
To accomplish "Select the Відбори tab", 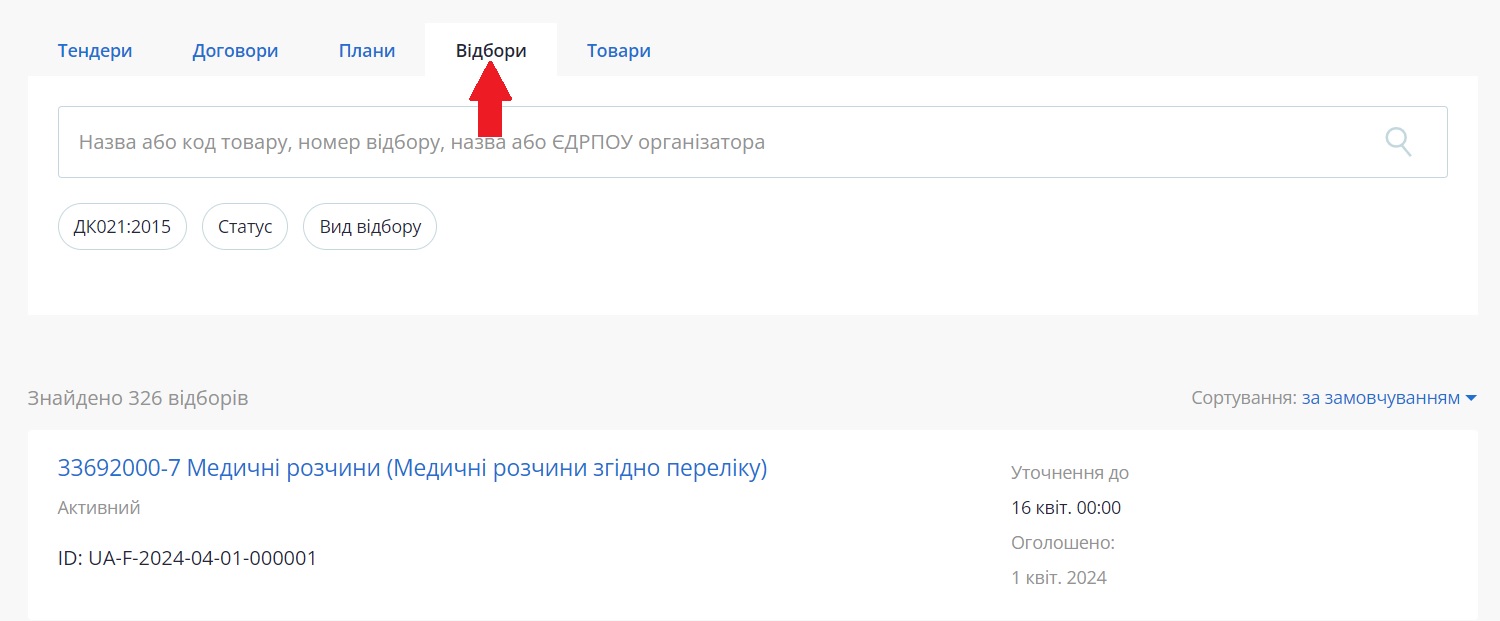I will tap(491, 51).
